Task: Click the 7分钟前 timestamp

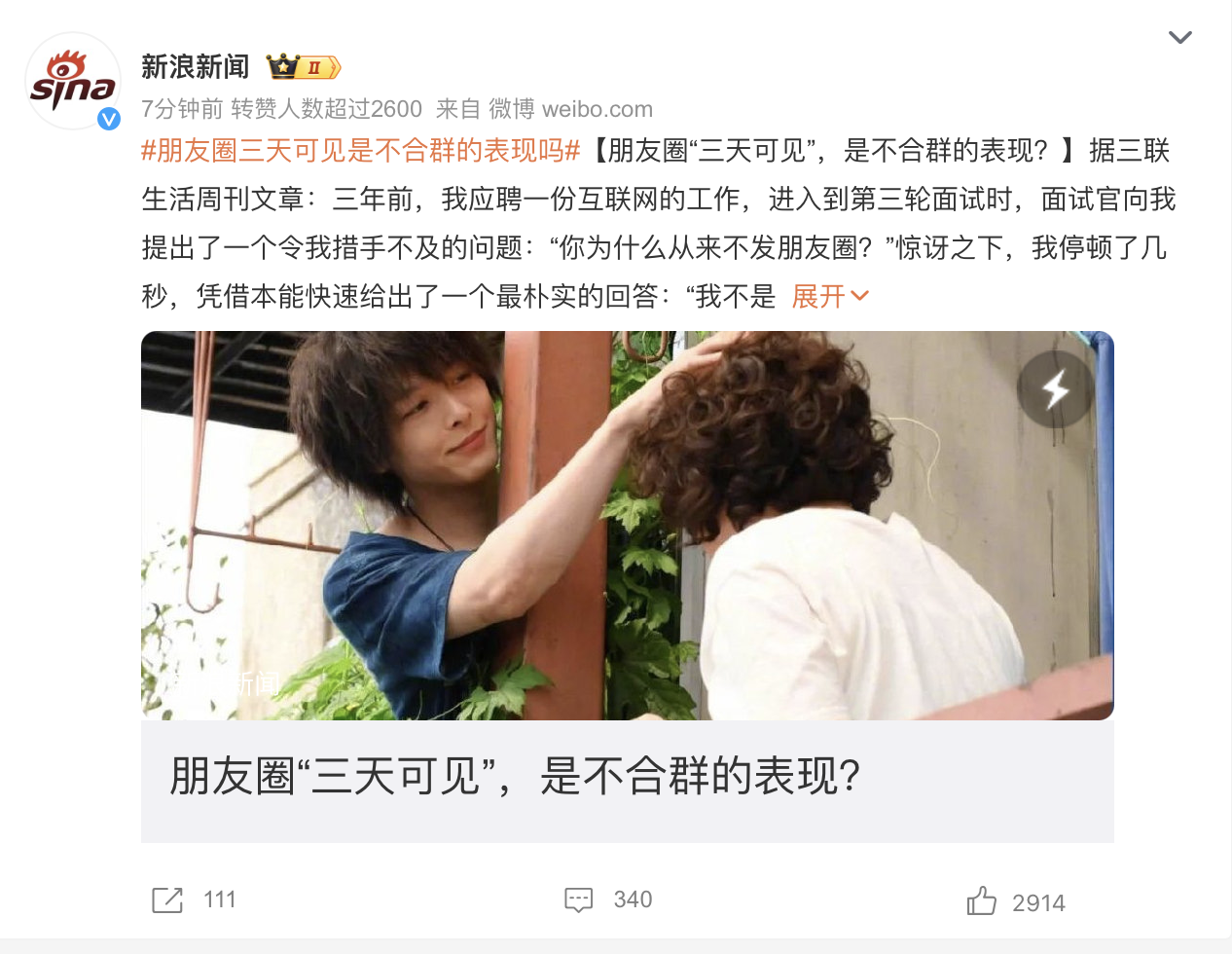Action: 182,109
